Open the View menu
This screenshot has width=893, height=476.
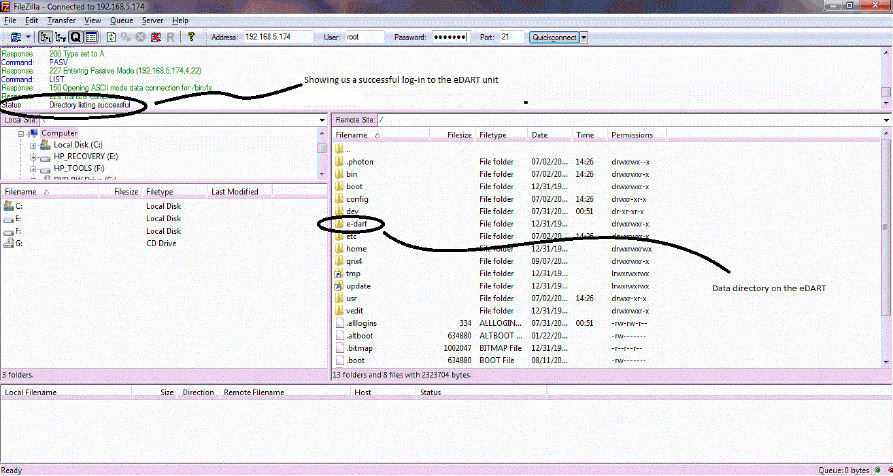click(x=92, y=20)
